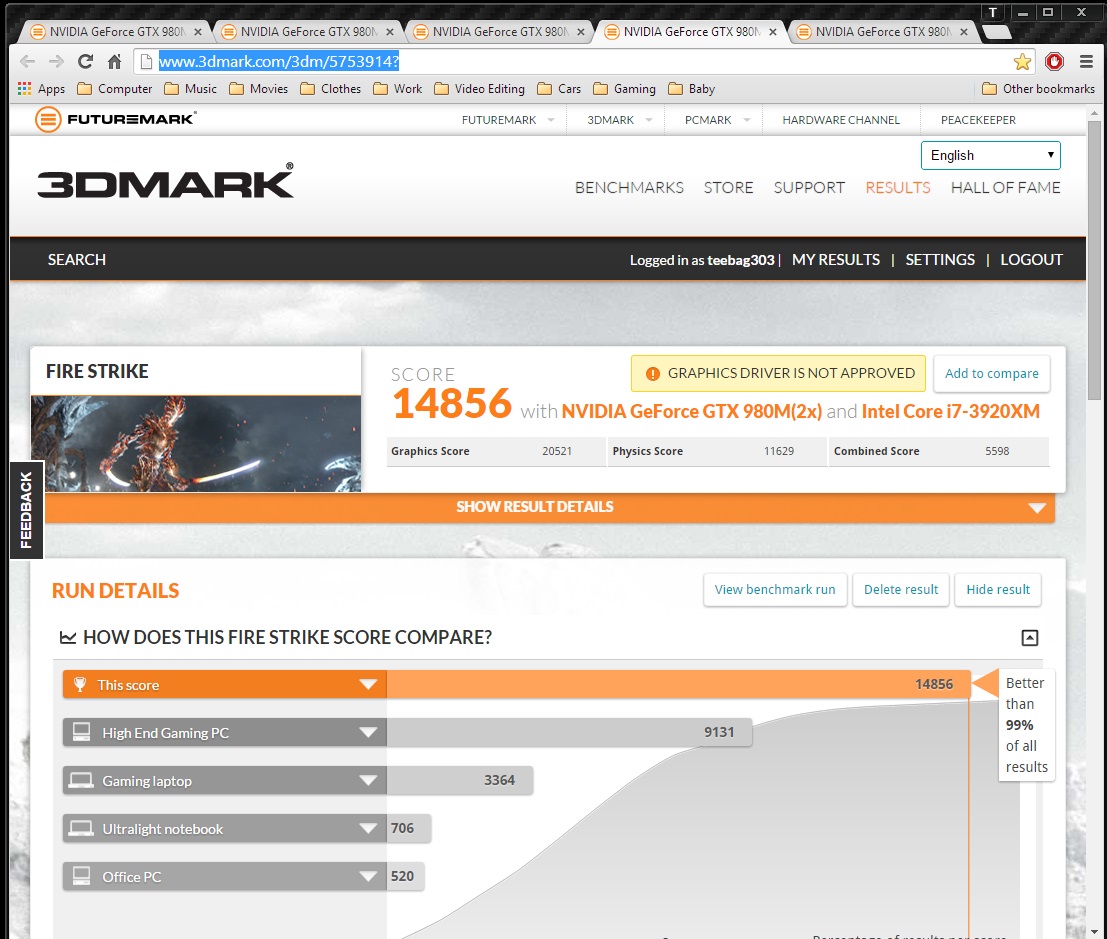Expand the This score dropdown arrow
This screenshot has height=939, width=1107.
[x=368, y=684]
